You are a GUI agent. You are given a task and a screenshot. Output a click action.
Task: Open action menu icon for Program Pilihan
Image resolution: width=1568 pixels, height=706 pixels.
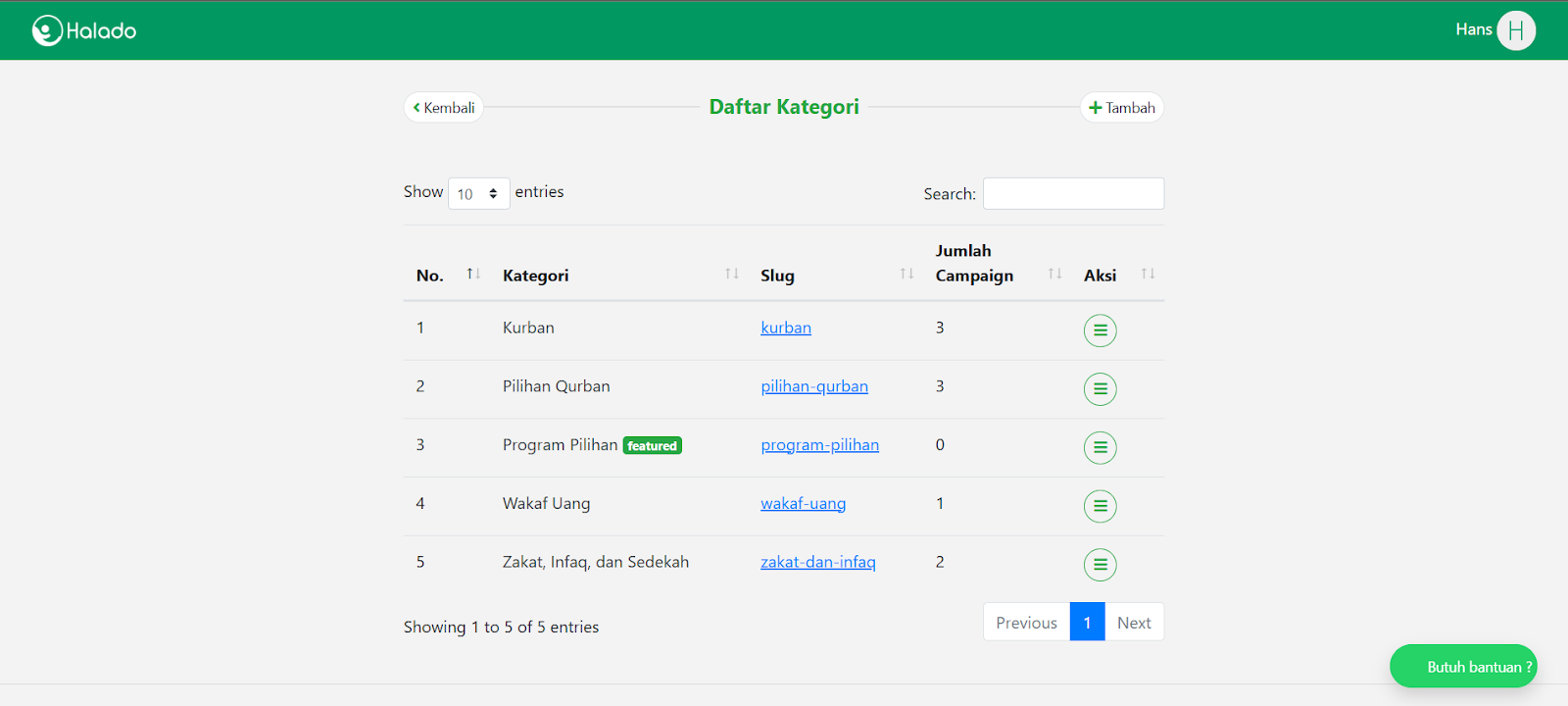pos(1100,448)
